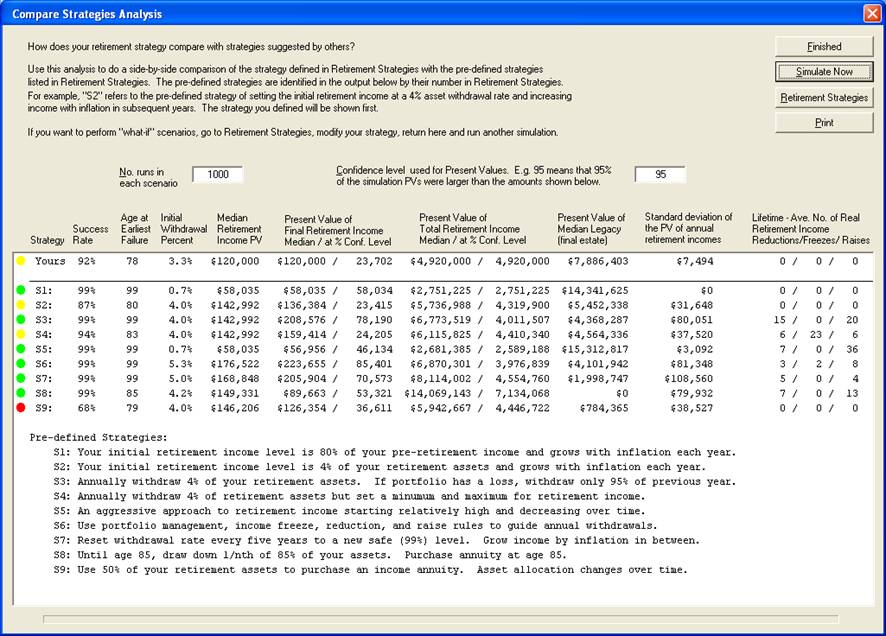
Task: Click the Success Rate column header
Action: pyautogui.click(x=90, y=235)
